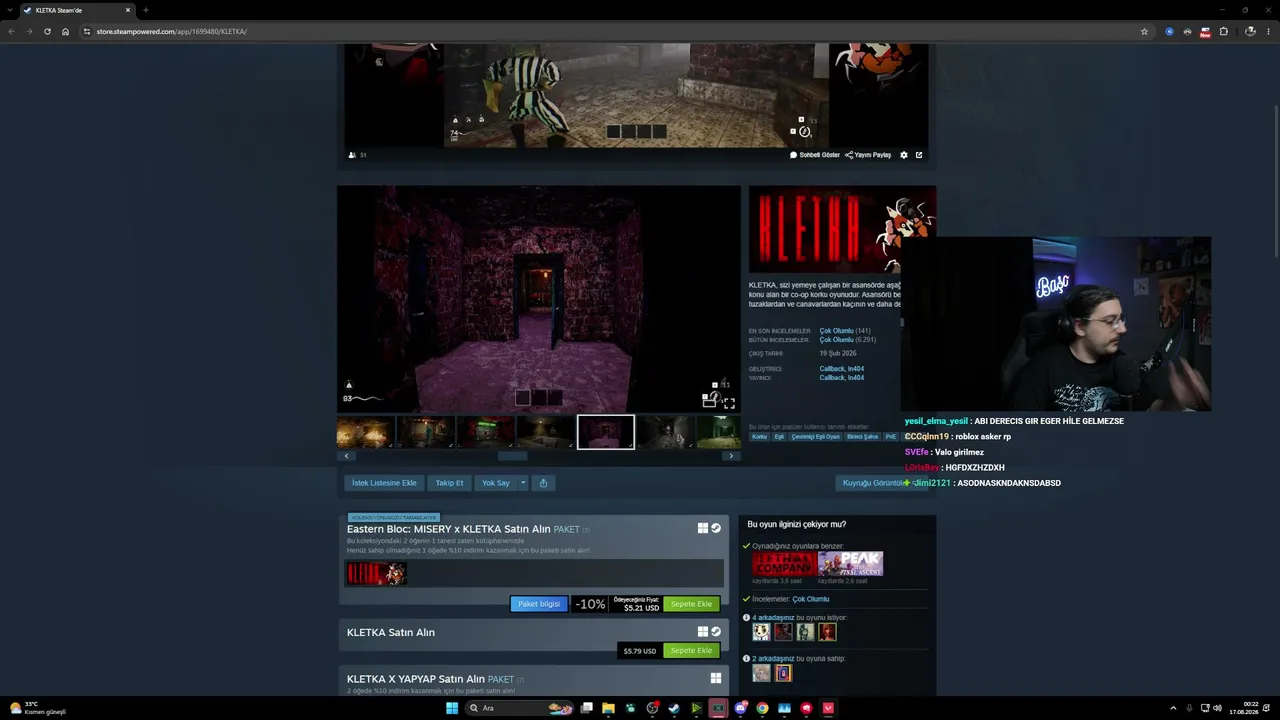Open the 2 arkadaşınız link
1280x720 pixels.
point(773,659)
